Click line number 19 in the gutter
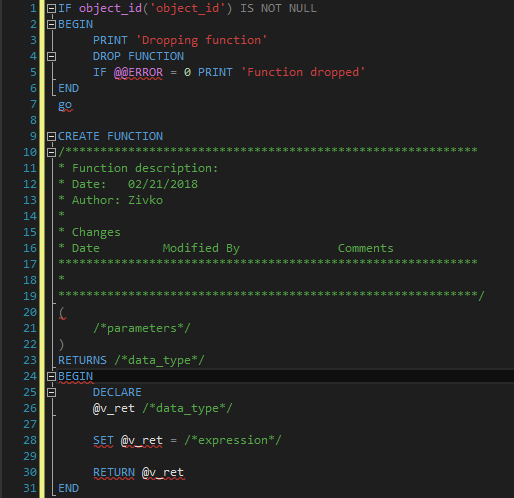514x498 pixels. pos(30,296)
